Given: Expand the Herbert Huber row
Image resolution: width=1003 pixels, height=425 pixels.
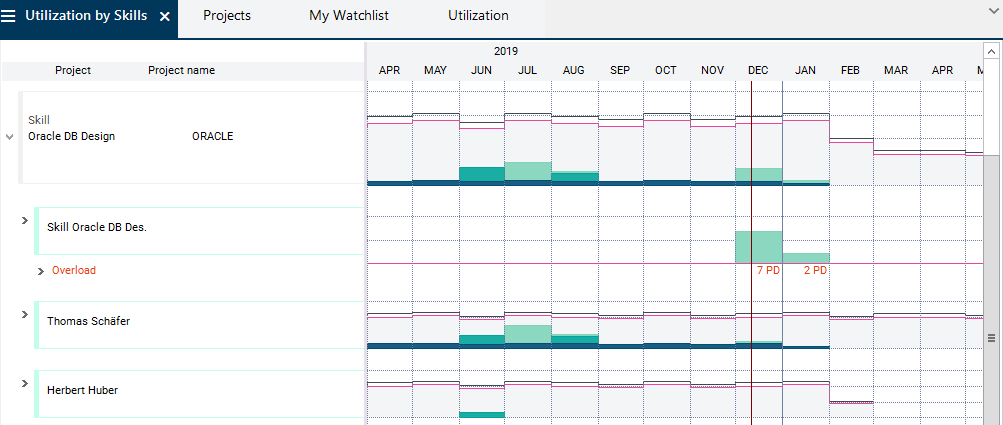Looking at the screenshot, I should (25, 383).
